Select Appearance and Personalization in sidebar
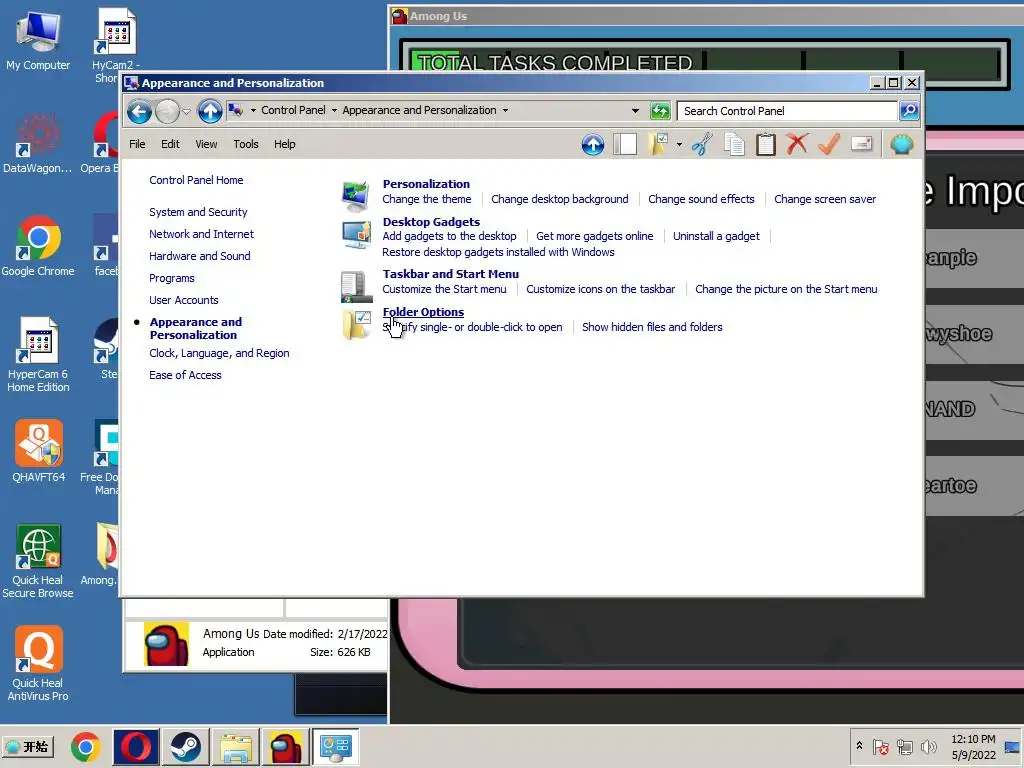 click(195, 328)
